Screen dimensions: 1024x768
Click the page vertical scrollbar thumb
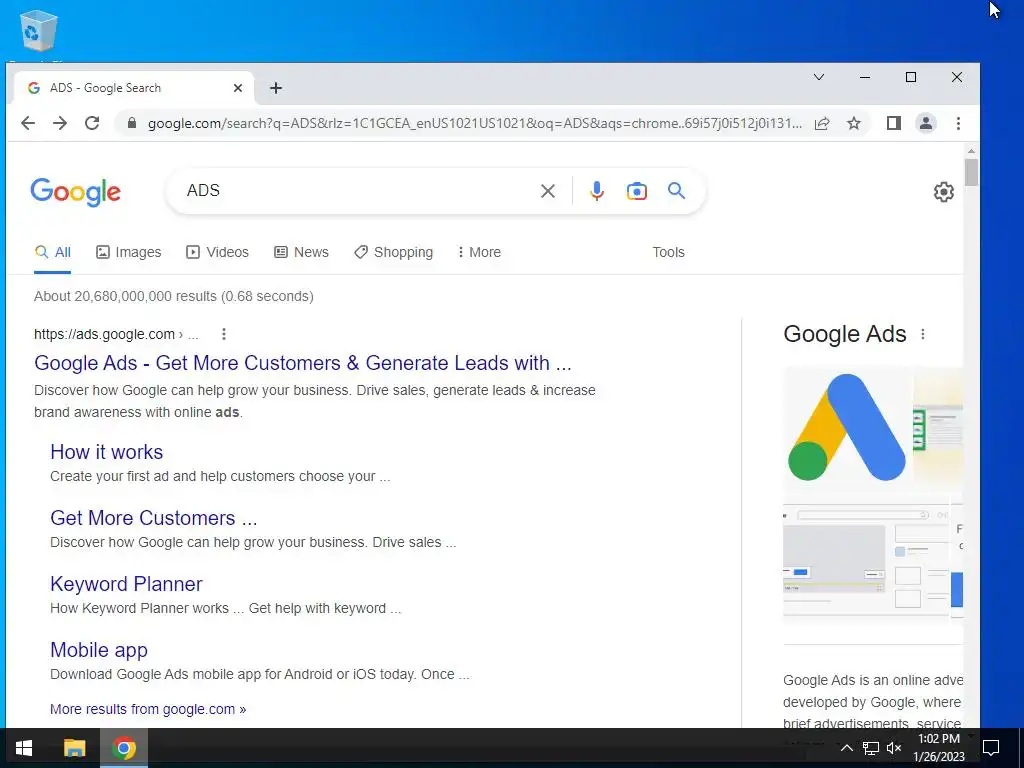(972, 172)
